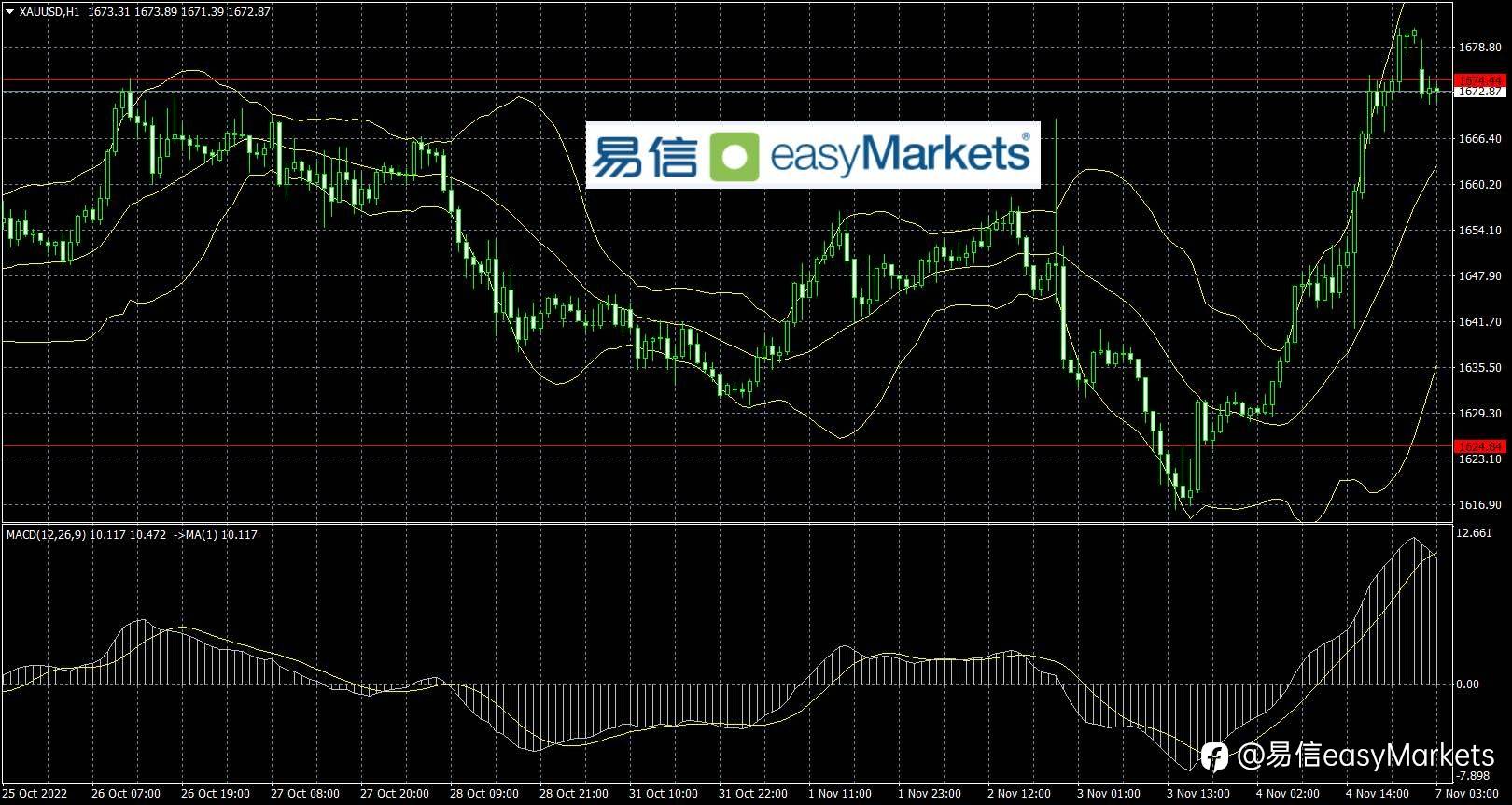Click the 27 Oct 20:00 time label
The image size is (1512, 805).
coord(395,794)
